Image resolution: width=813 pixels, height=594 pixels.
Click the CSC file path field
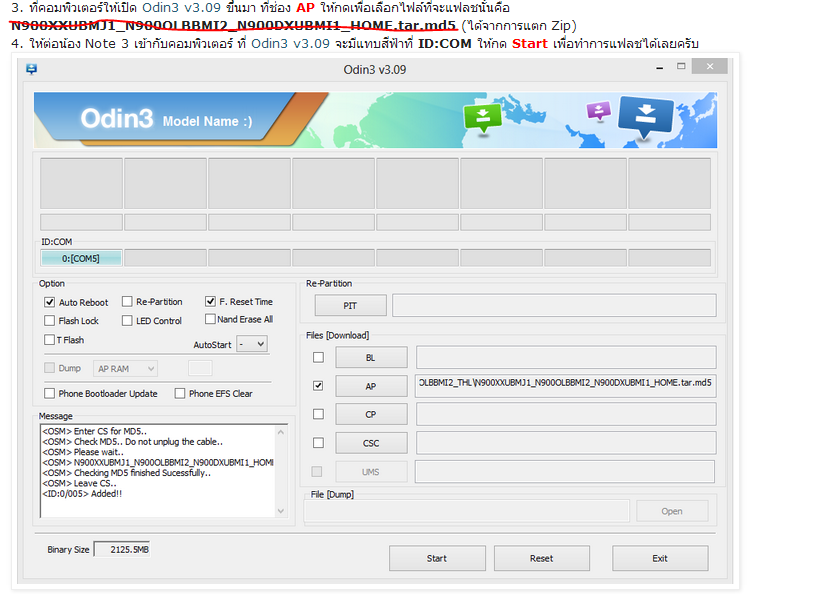click(566, 443)
